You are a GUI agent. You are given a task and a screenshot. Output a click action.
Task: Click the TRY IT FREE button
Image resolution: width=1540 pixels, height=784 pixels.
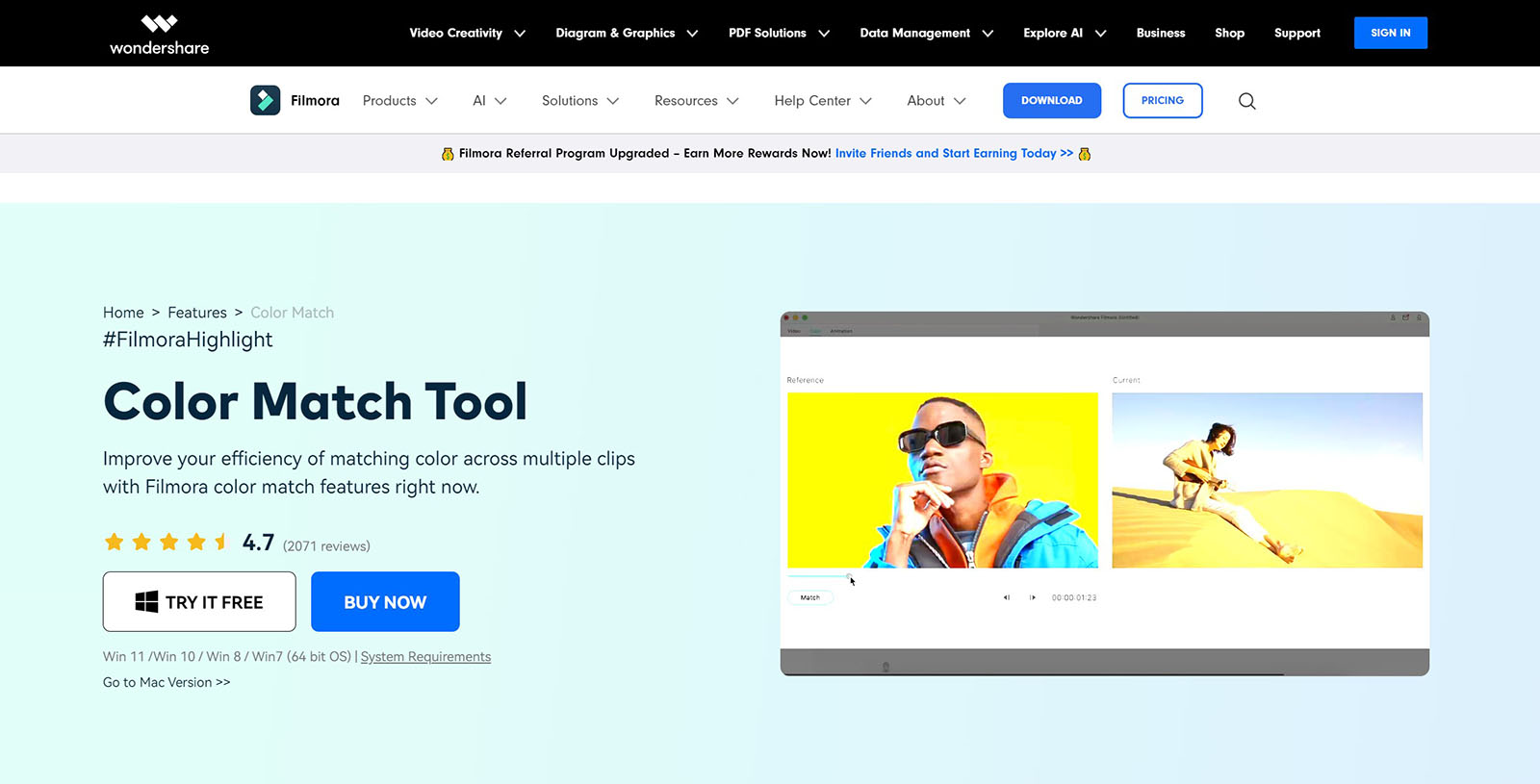tap(199, 602)
